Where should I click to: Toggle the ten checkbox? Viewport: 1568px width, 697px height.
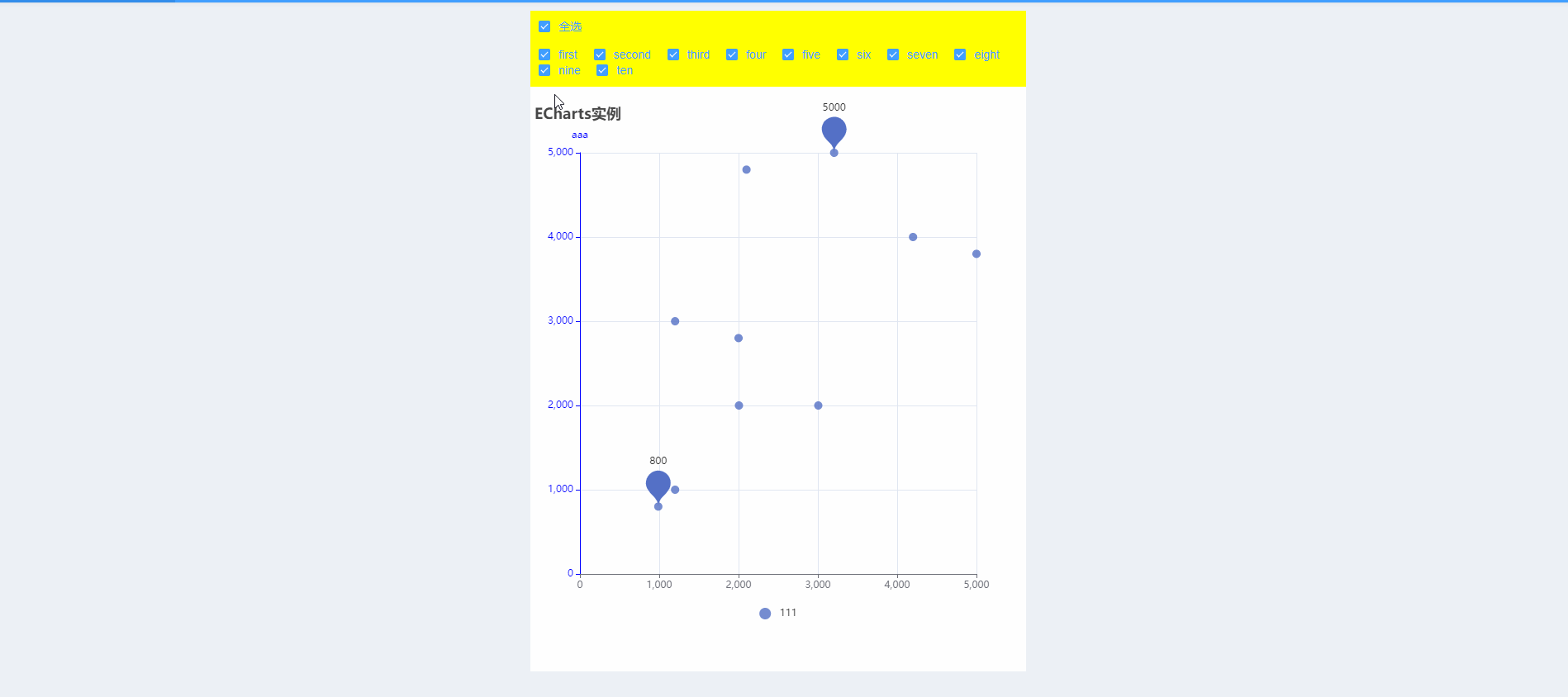click(602, 70)
